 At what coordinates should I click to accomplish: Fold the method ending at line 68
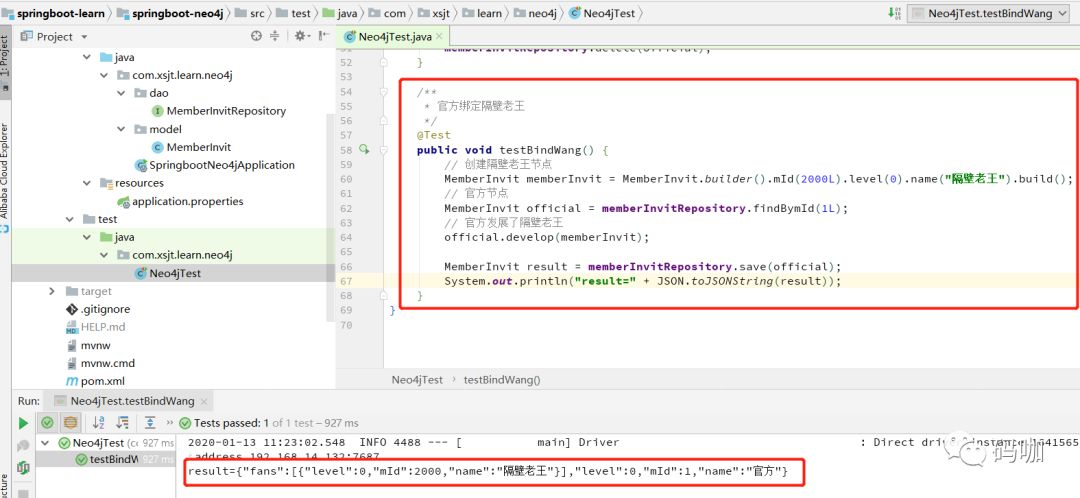pyautogui.click(x=383, y=295)
